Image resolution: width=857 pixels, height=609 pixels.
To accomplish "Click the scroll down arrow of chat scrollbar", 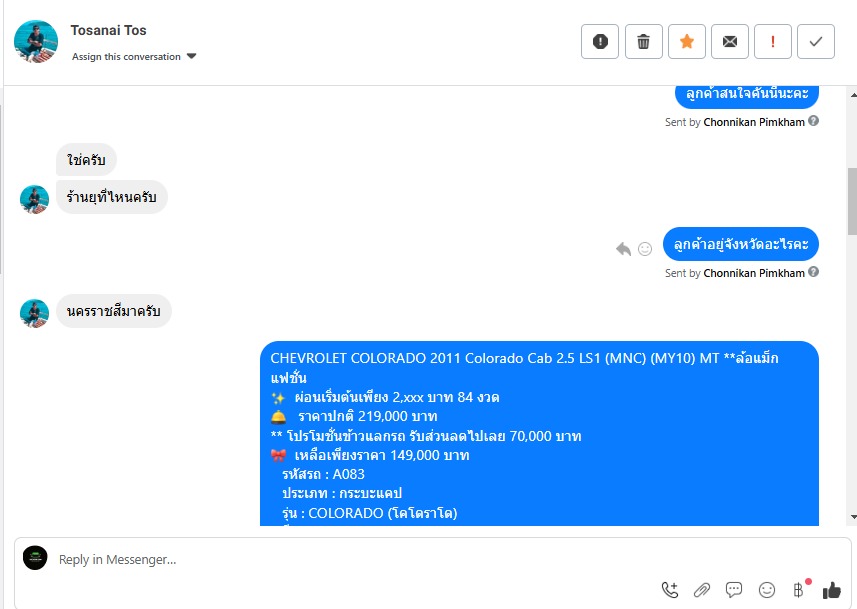I will [853, 517].
